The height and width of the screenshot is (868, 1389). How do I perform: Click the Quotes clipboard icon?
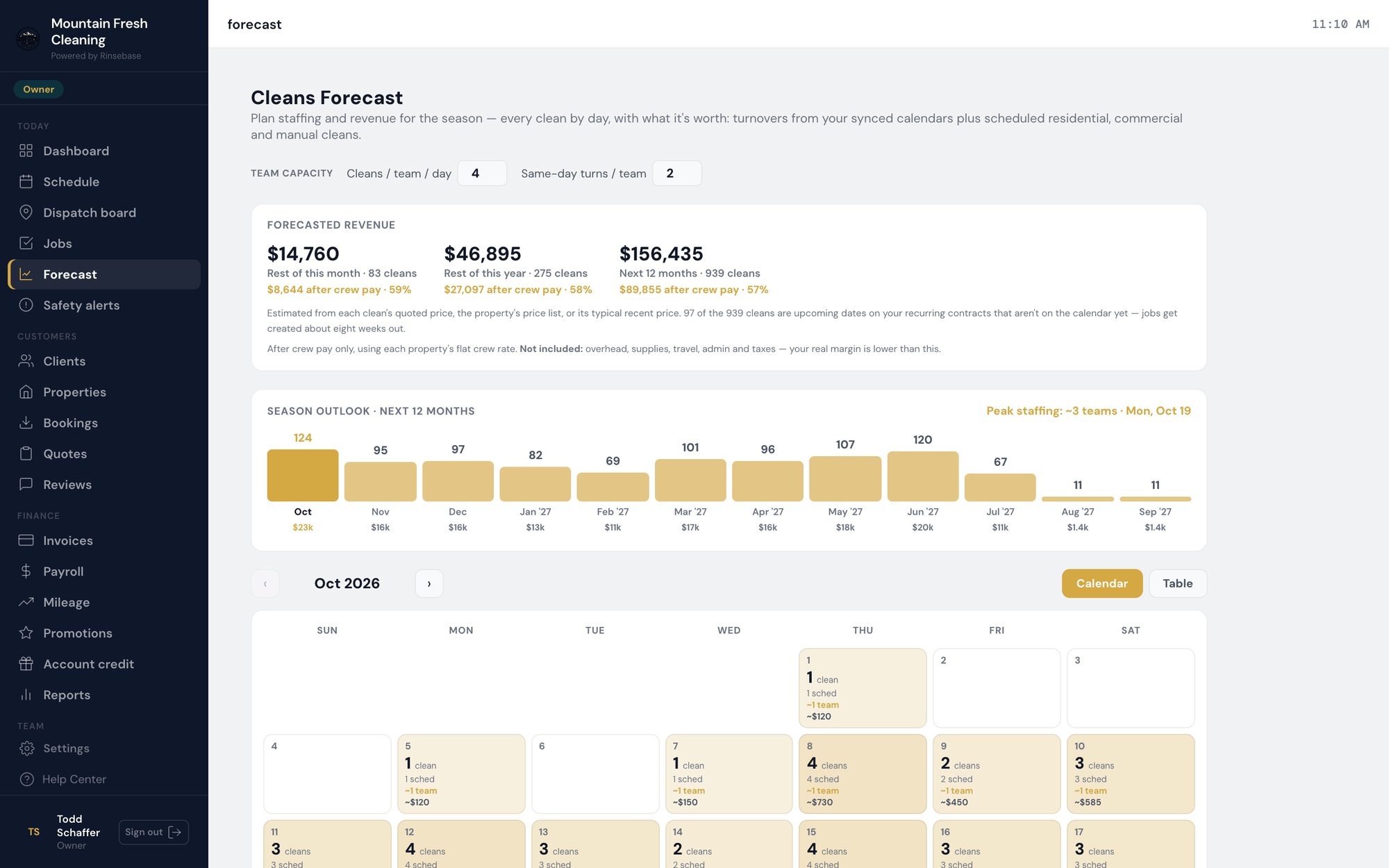[x=26, y=453]
